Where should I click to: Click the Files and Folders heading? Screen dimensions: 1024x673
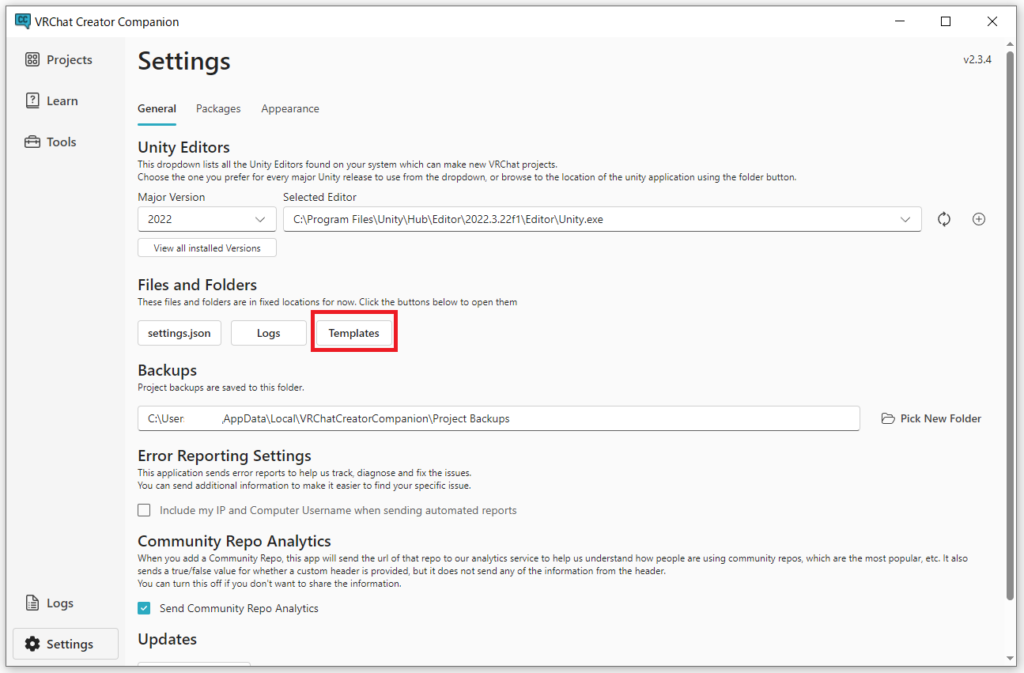tap(197, 285)
